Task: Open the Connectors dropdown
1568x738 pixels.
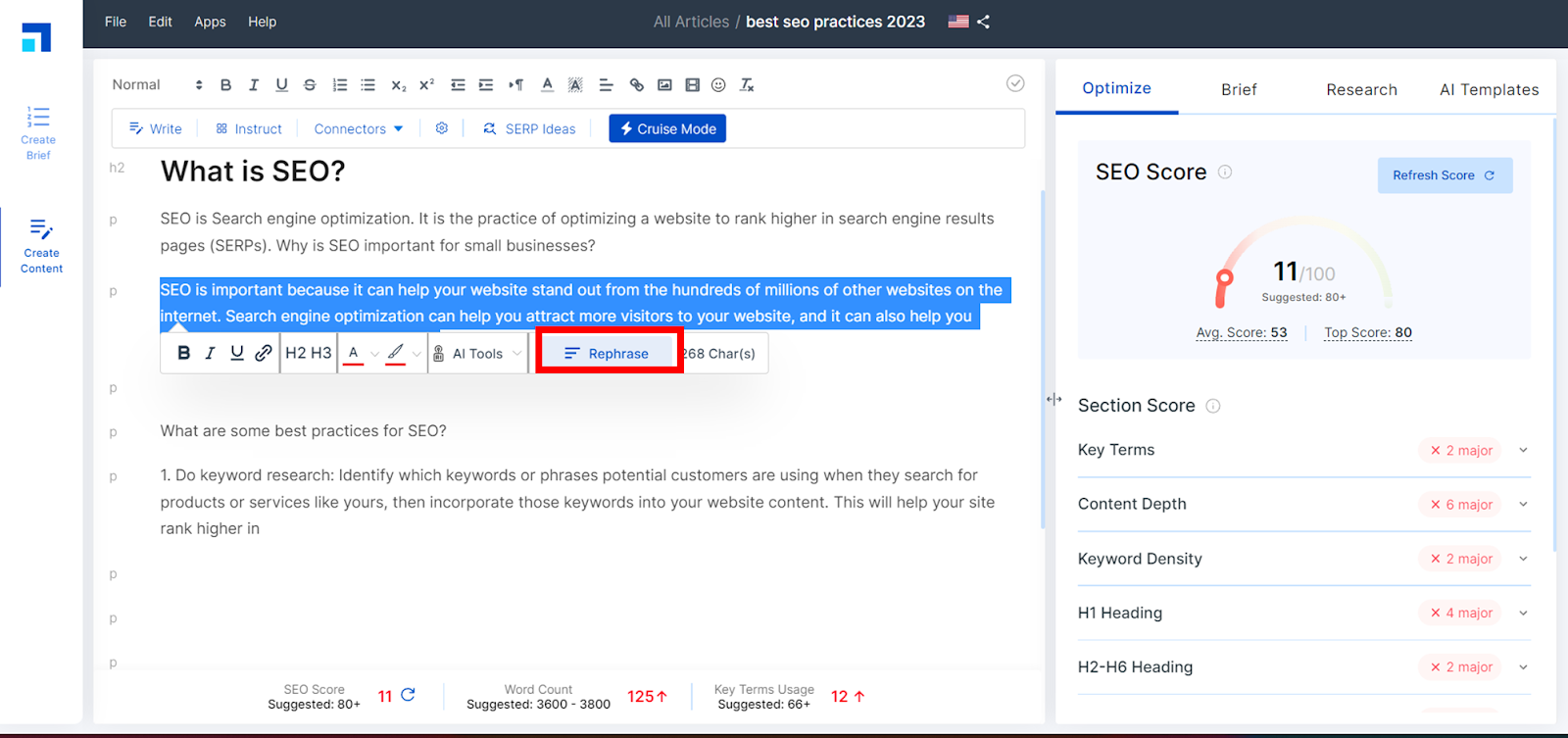Action: 359,128
